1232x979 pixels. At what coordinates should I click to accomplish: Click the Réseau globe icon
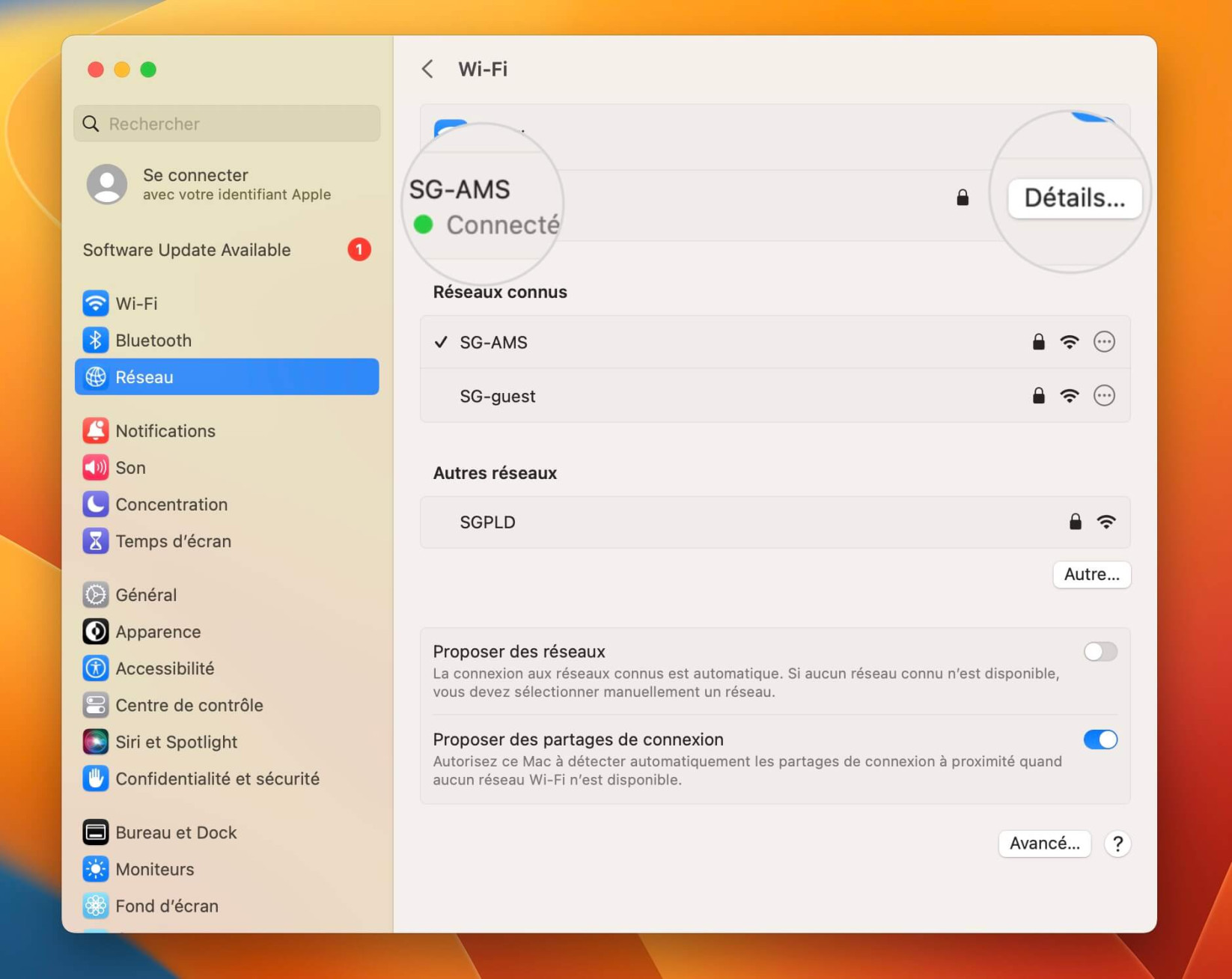pos(96,376)
